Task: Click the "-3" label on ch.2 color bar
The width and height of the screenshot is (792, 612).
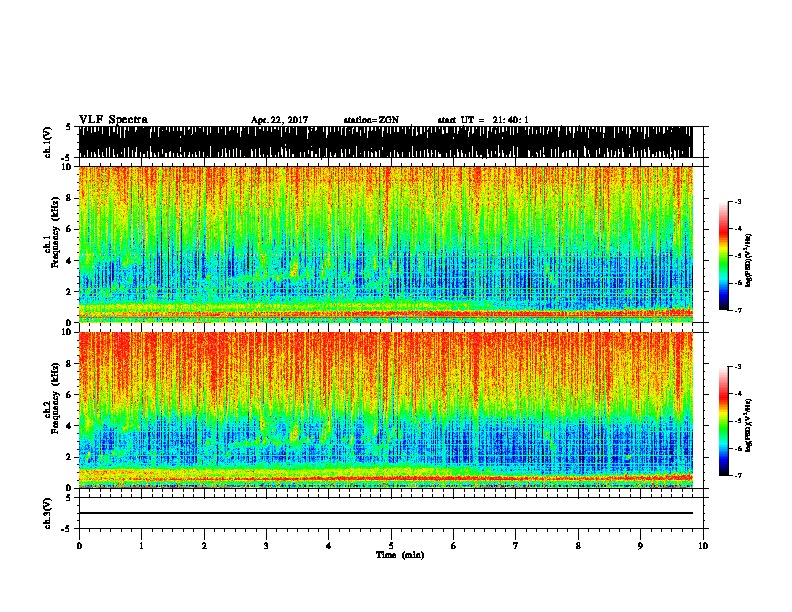Action: tap(737, 367)
